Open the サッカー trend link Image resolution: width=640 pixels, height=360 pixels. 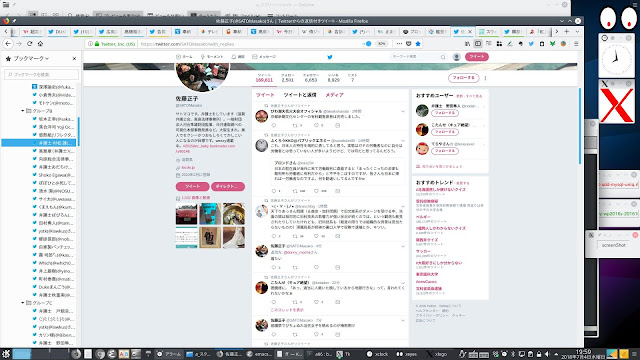click(x=423, y=251)
